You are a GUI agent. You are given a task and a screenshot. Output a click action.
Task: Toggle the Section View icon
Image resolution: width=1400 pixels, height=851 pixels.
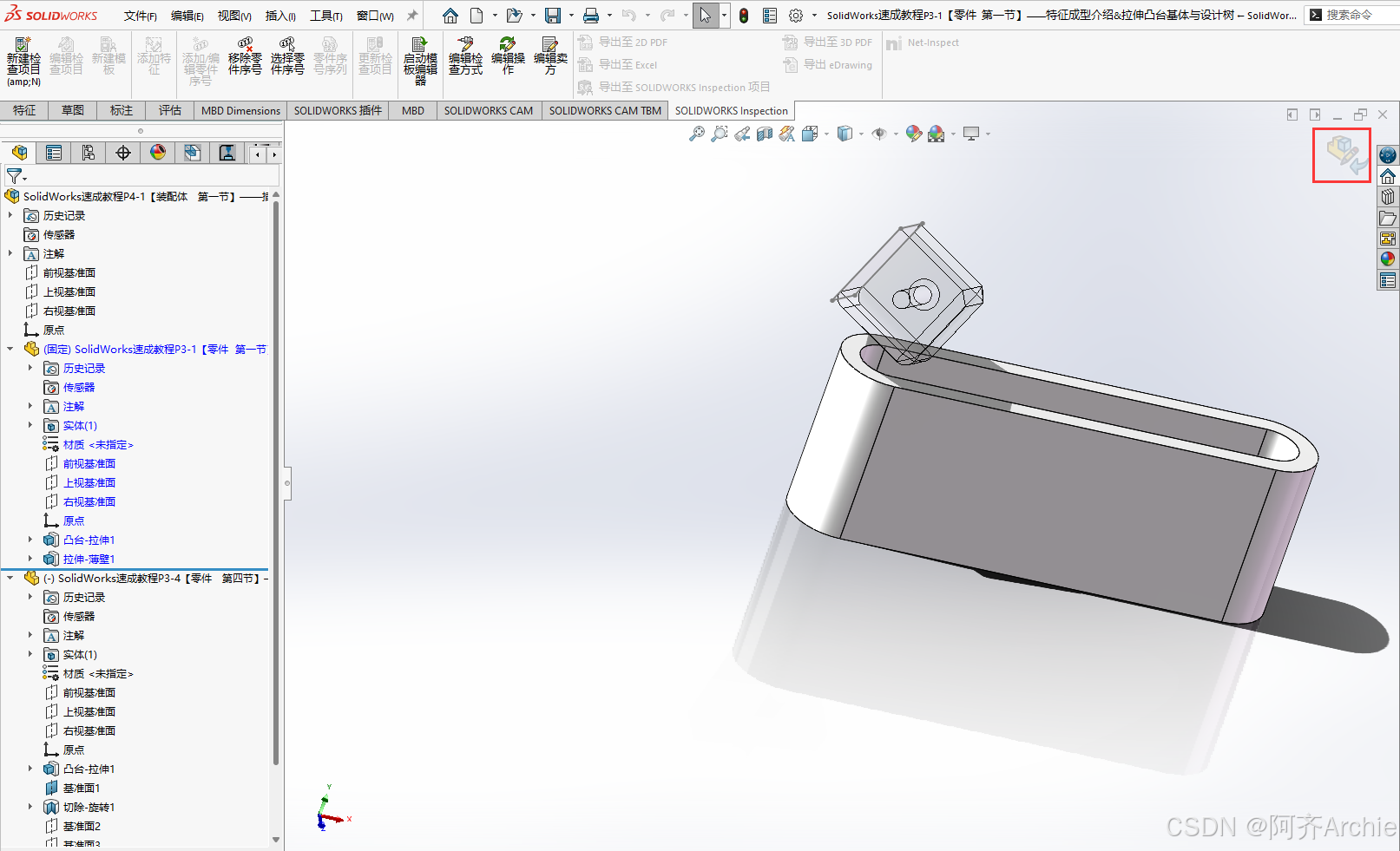(x=765, y=134)
